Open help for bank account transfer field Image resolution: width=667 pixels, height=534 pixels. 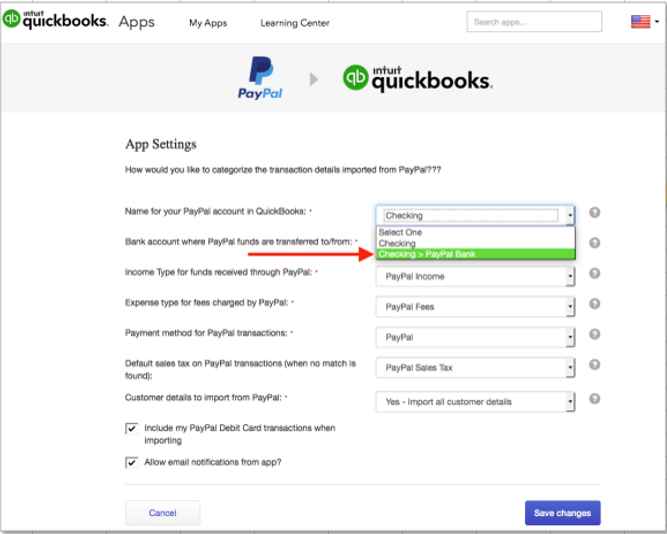[594, 243]
